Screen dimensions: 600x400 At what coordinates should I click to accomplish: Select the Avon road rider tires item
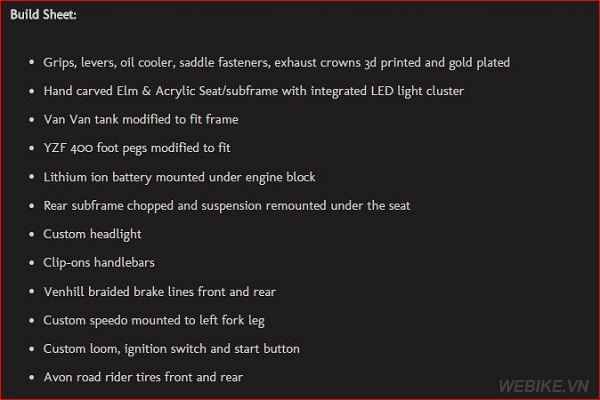pyautogui.click(x=143, y=377)
